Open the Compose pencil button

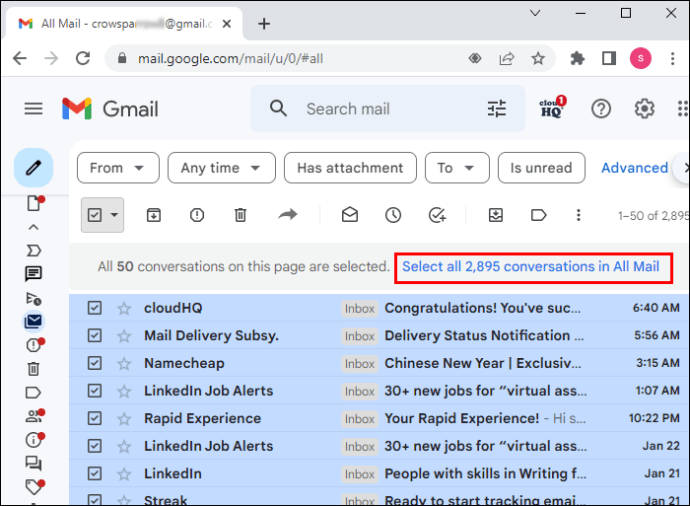coord(33,168)
